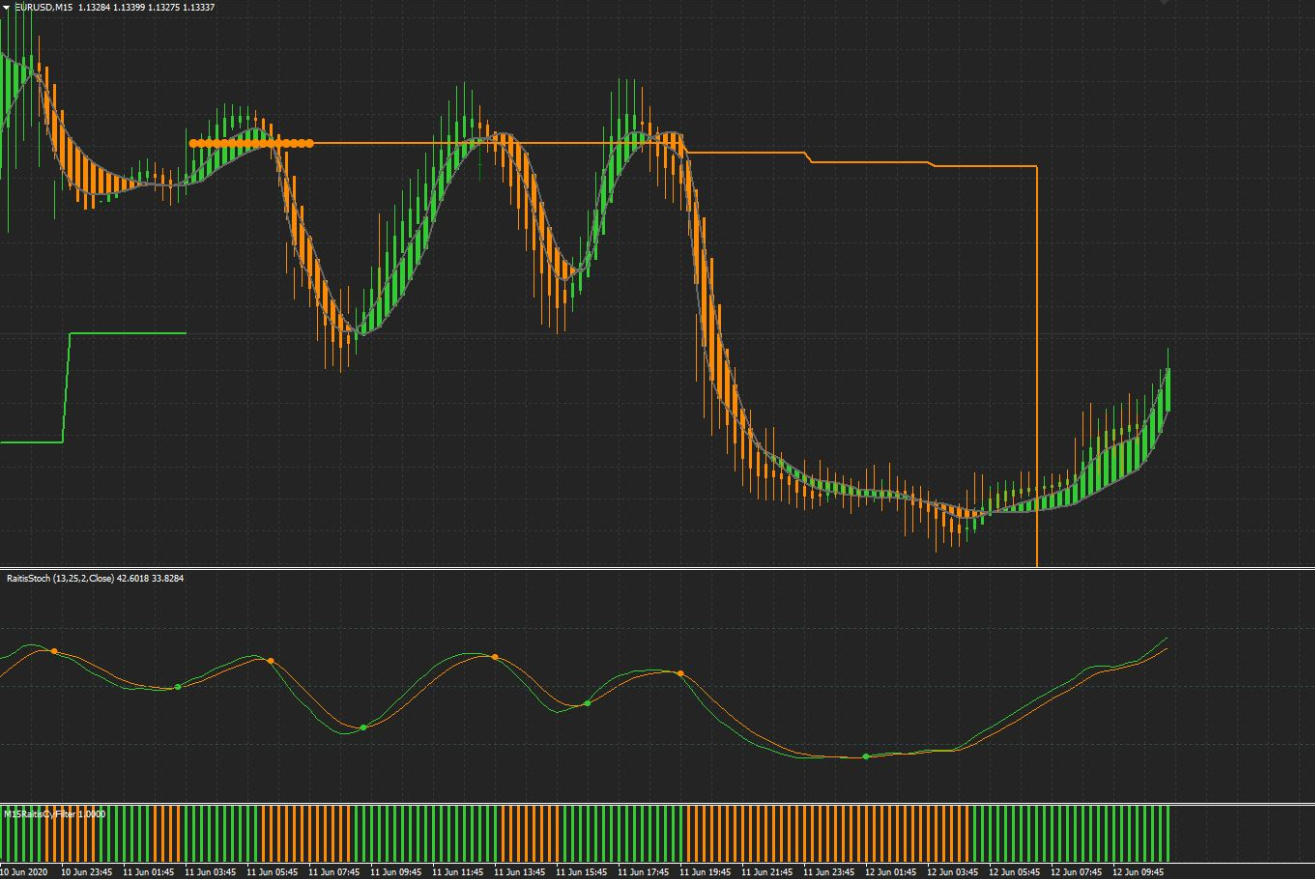Click the last orange stochastic crossover dot
Screen dimensions: 1315x879
(x=680, y=673)
